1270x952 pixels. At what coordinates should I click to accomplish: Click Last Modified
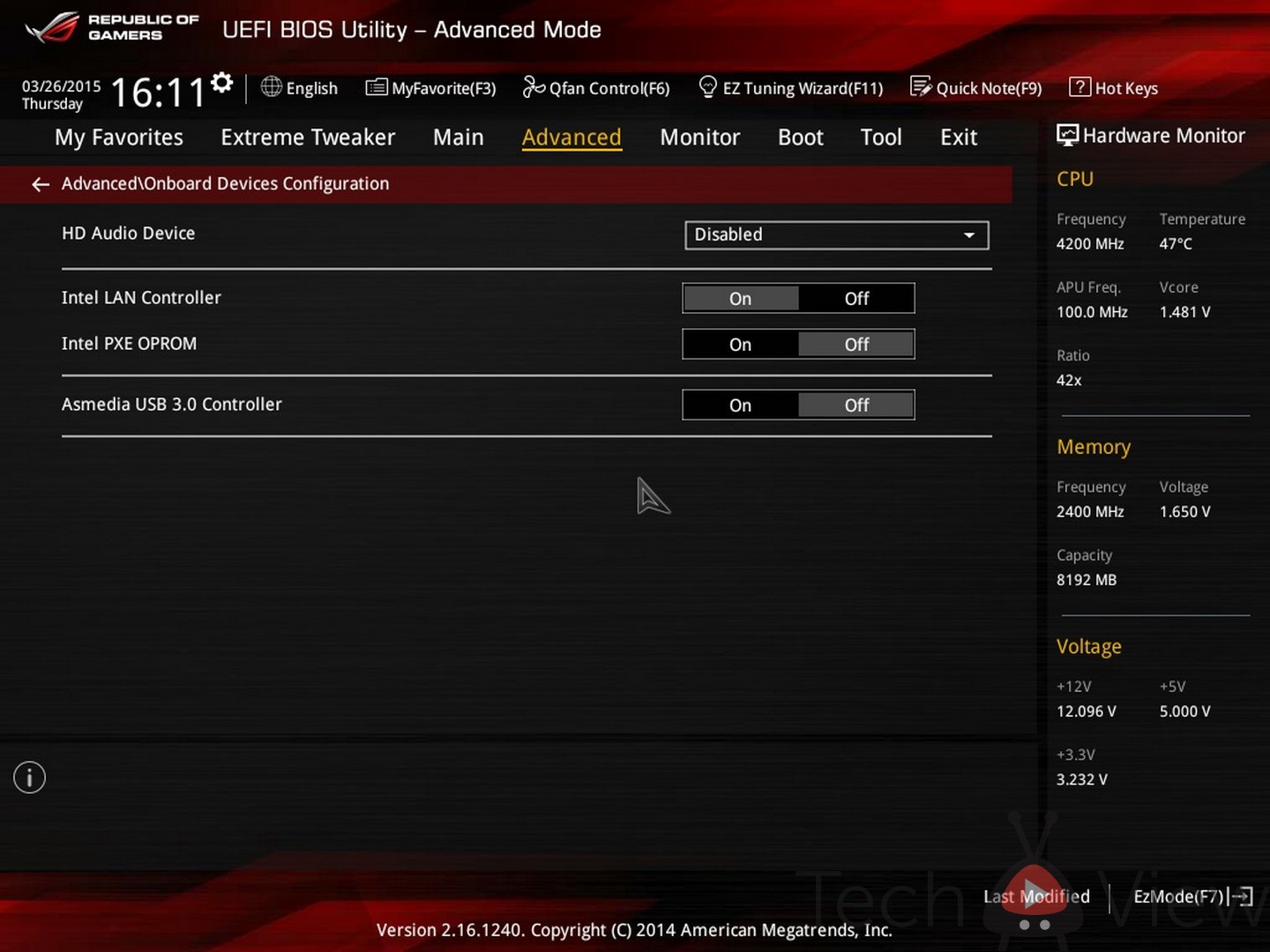[x=1036, y=896]
